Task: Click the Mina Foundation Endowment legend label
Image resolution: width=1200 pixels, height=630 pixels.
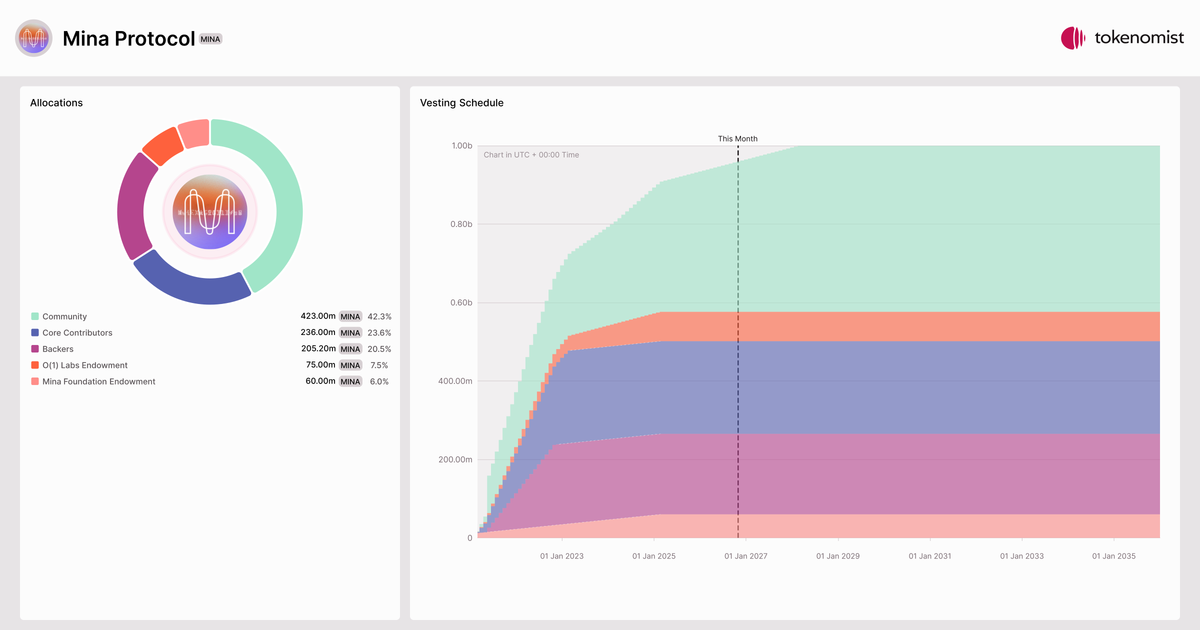Action: tap(99, 381)
